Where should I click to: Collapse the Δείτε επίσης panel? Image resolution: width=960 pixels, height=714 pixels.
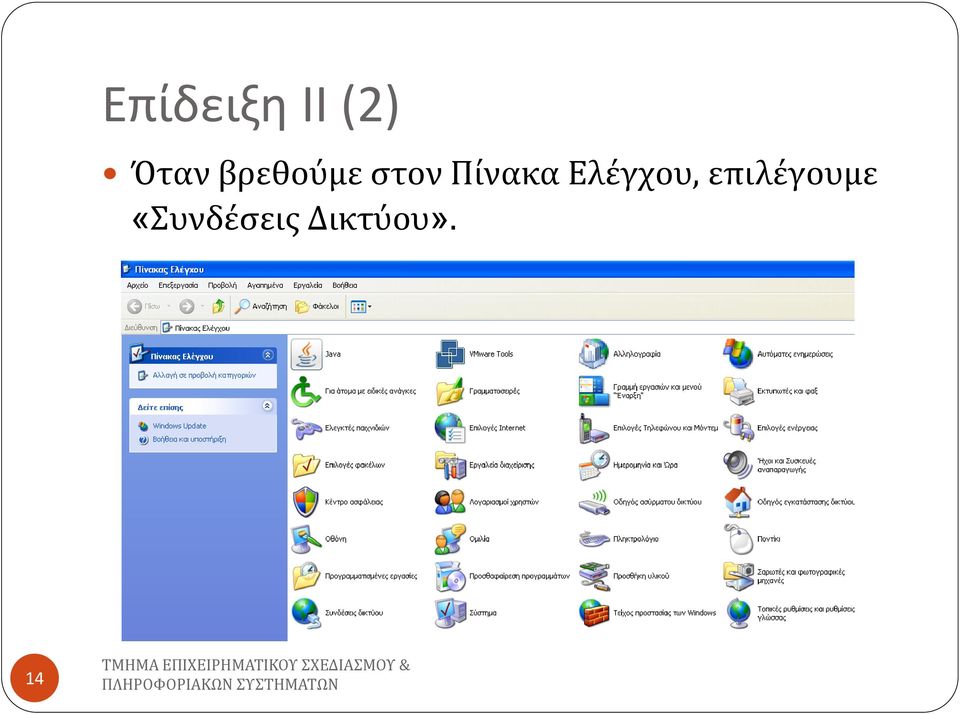click(x=268, y=406)
